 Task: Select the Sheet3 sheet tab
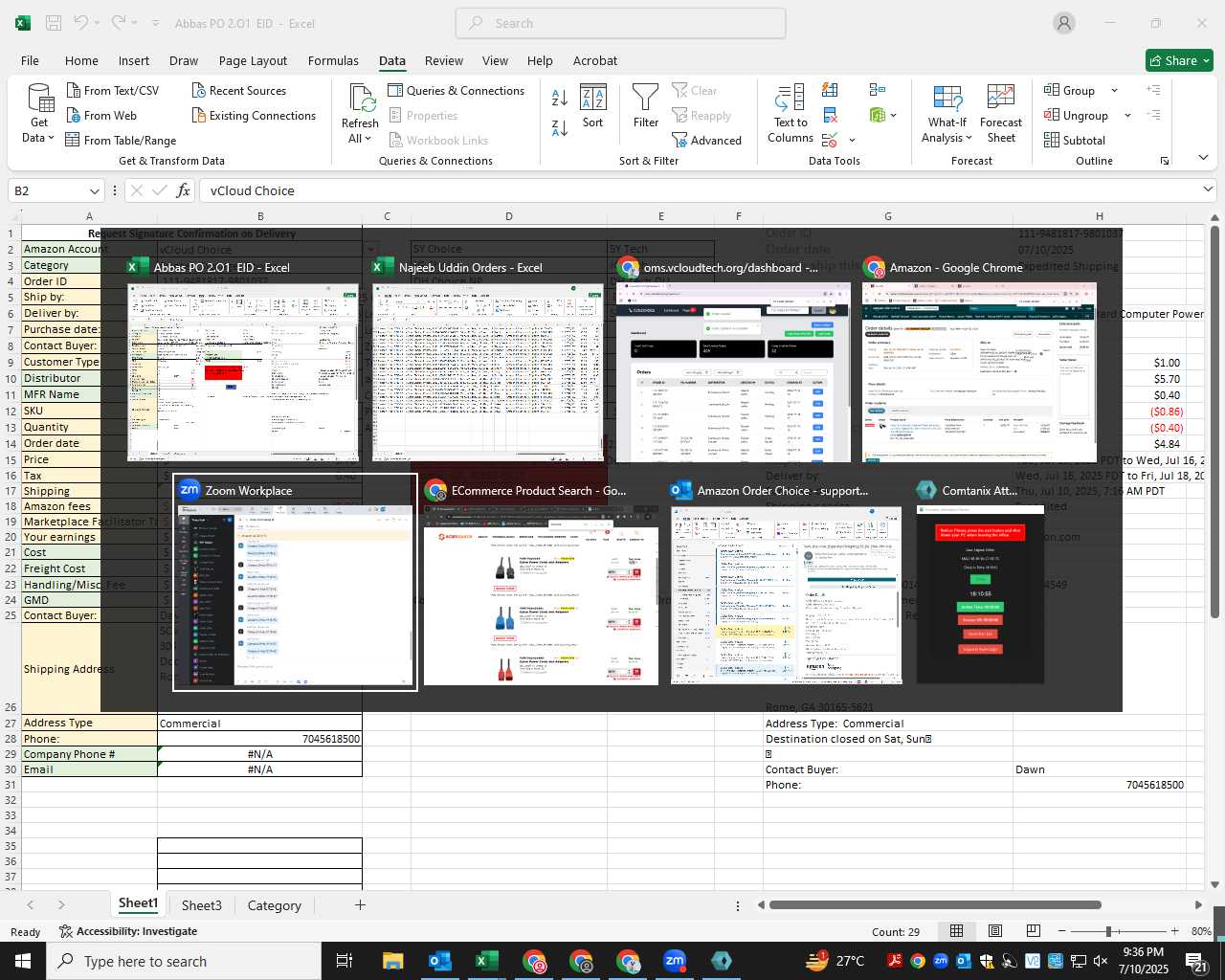pos(201,905)
